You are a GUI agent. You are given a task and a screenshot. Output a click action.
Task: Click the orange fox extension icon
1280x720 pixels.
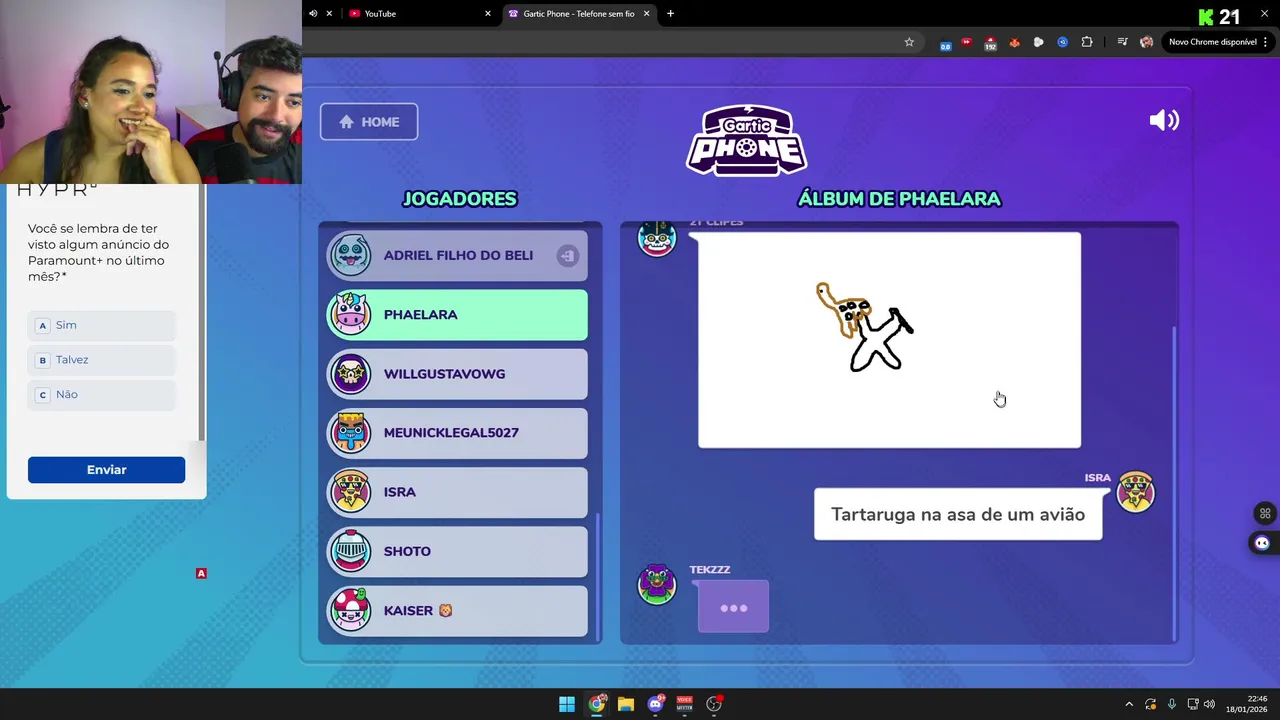(1014, 42)
